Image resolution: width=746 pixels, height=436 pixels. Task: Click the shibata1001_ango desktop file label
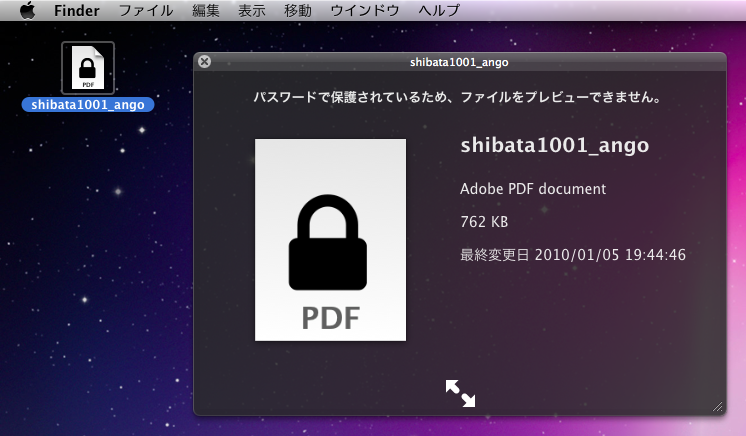pos(88,105)
